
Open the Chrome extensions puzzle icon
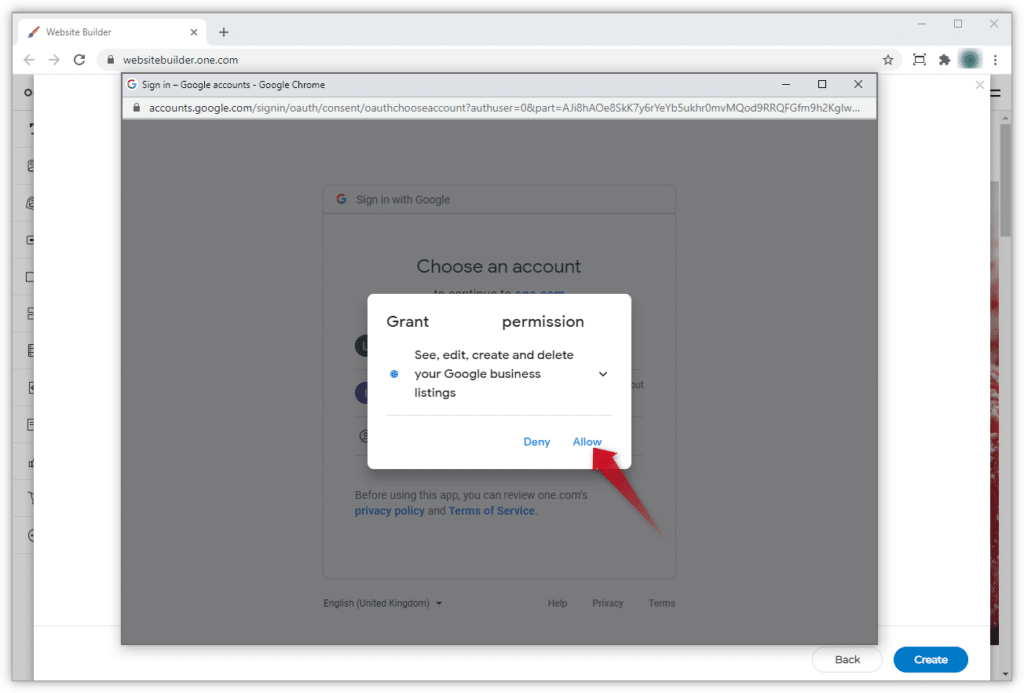[x=944, y=60]
